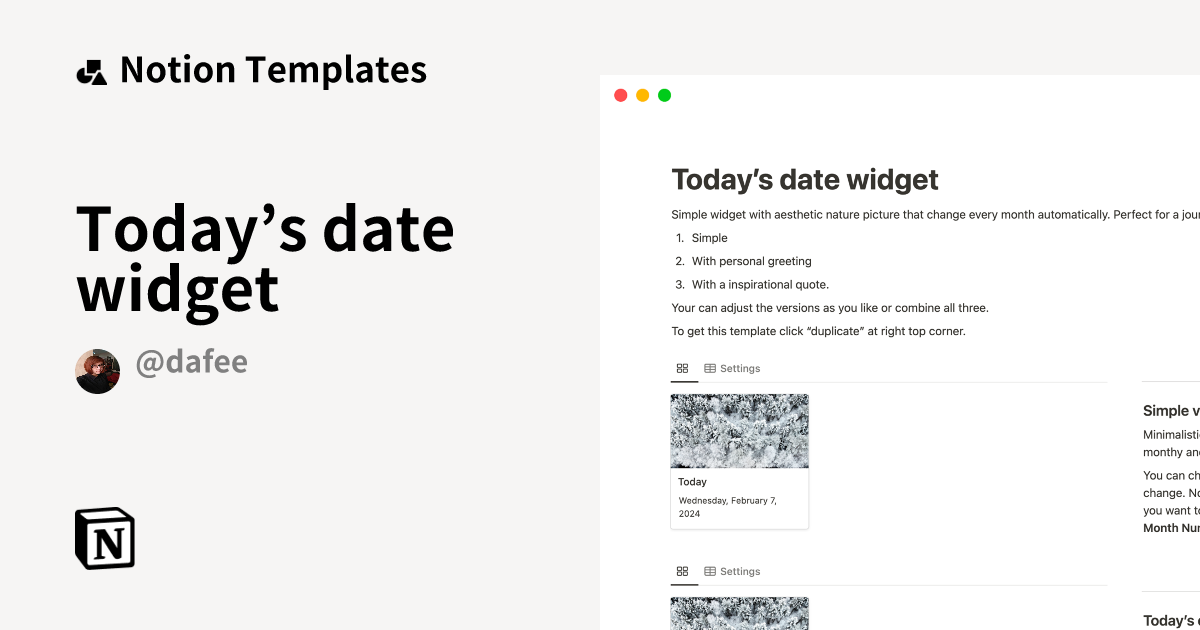Click the page title Today's date widget
1200x630 pixels.
pos(804,179)
